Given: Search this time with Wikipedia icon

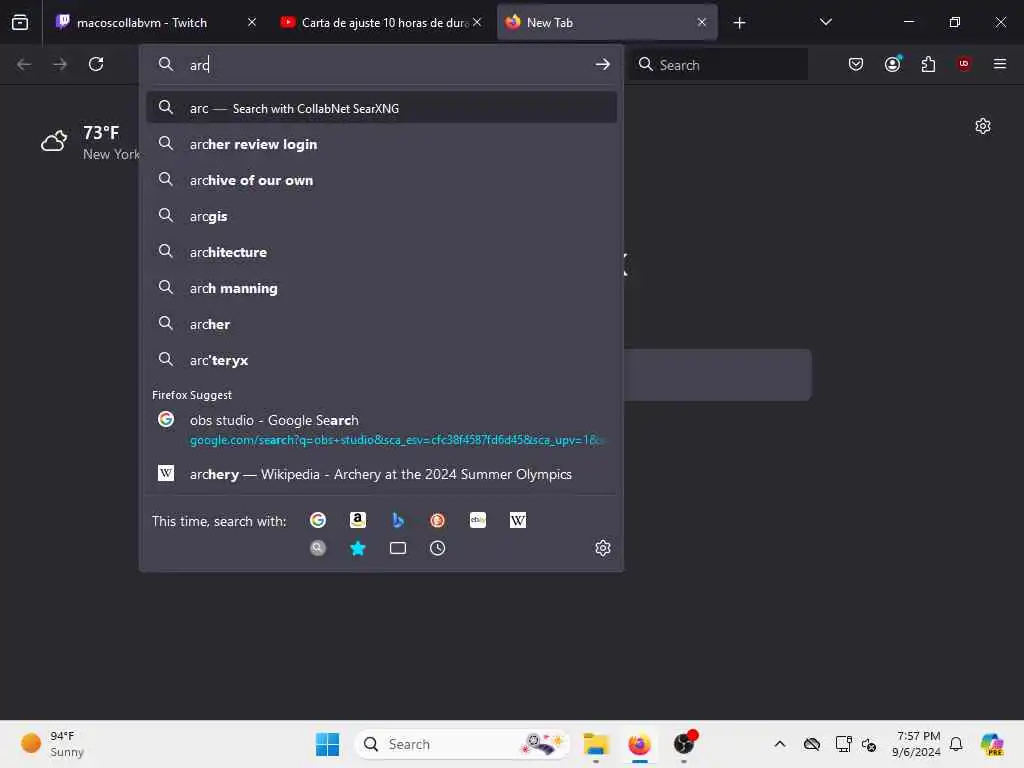Looking at the screenshot, I should tap(518, 520).
